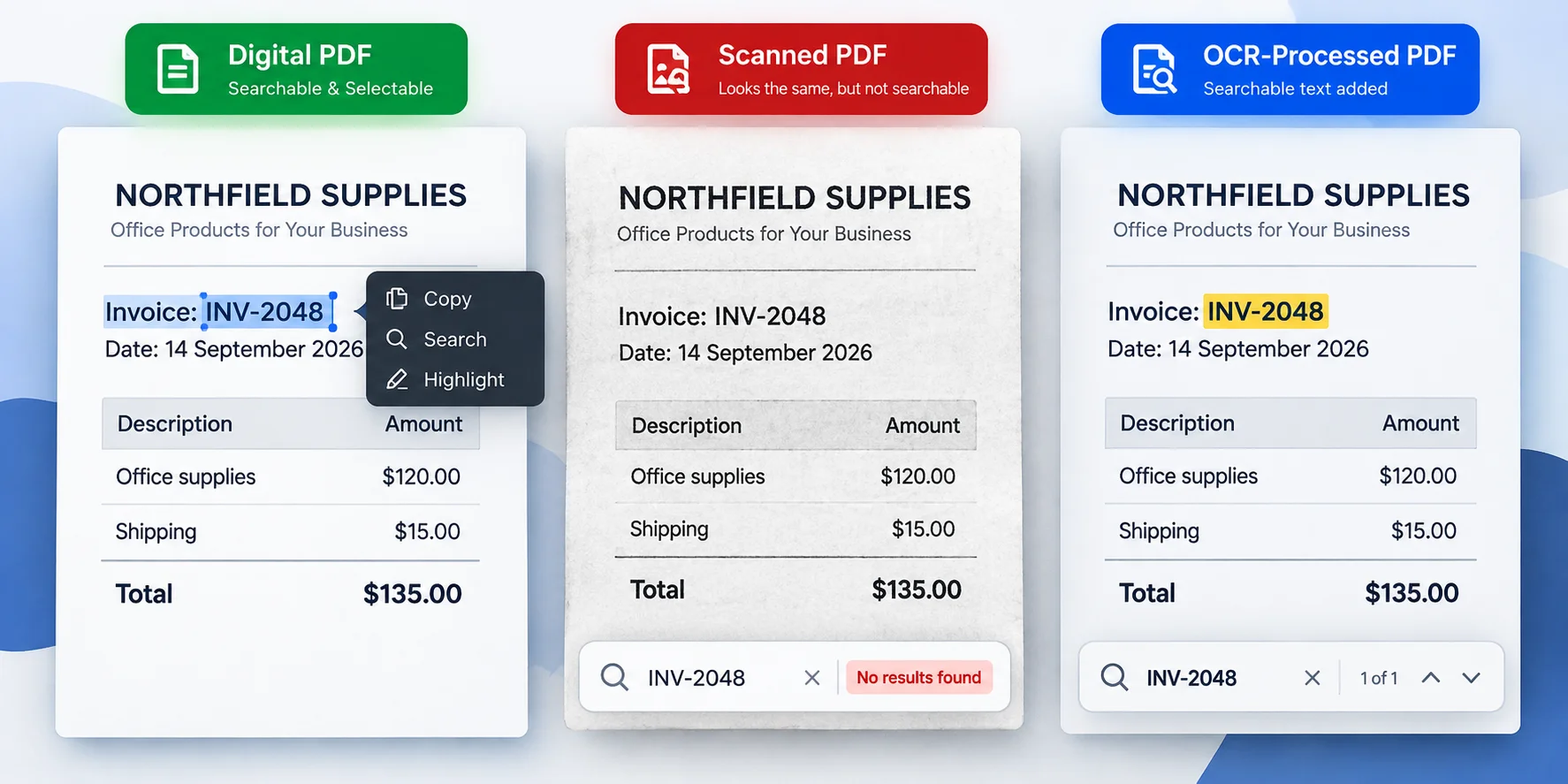
Task: Click "Looks the same, but not searchable" subtitle
Action: [x=843, y=88]
